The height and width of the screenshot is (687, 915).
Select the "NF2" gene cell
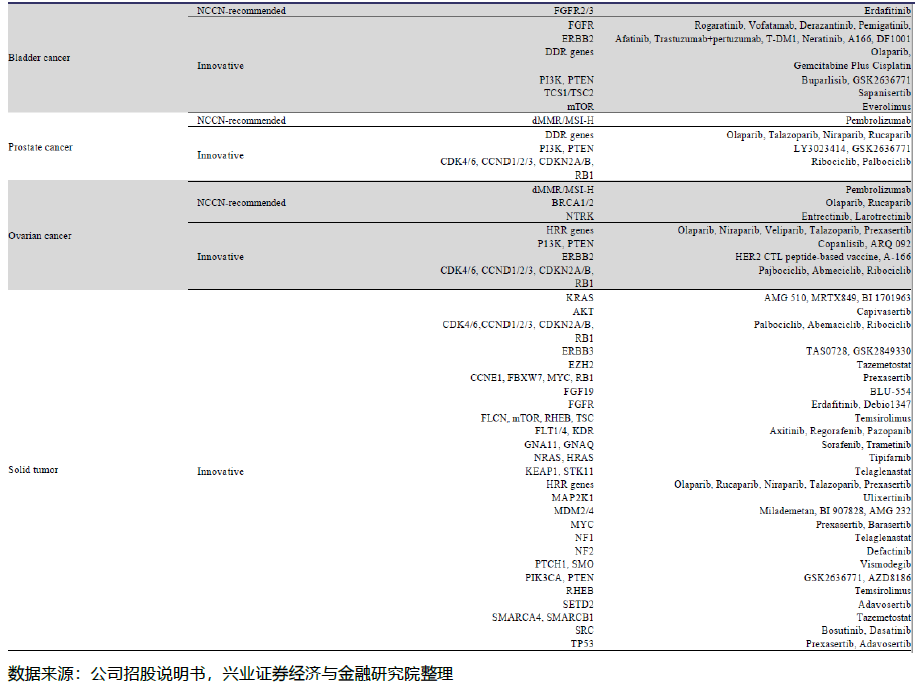(x=584, y=552)
